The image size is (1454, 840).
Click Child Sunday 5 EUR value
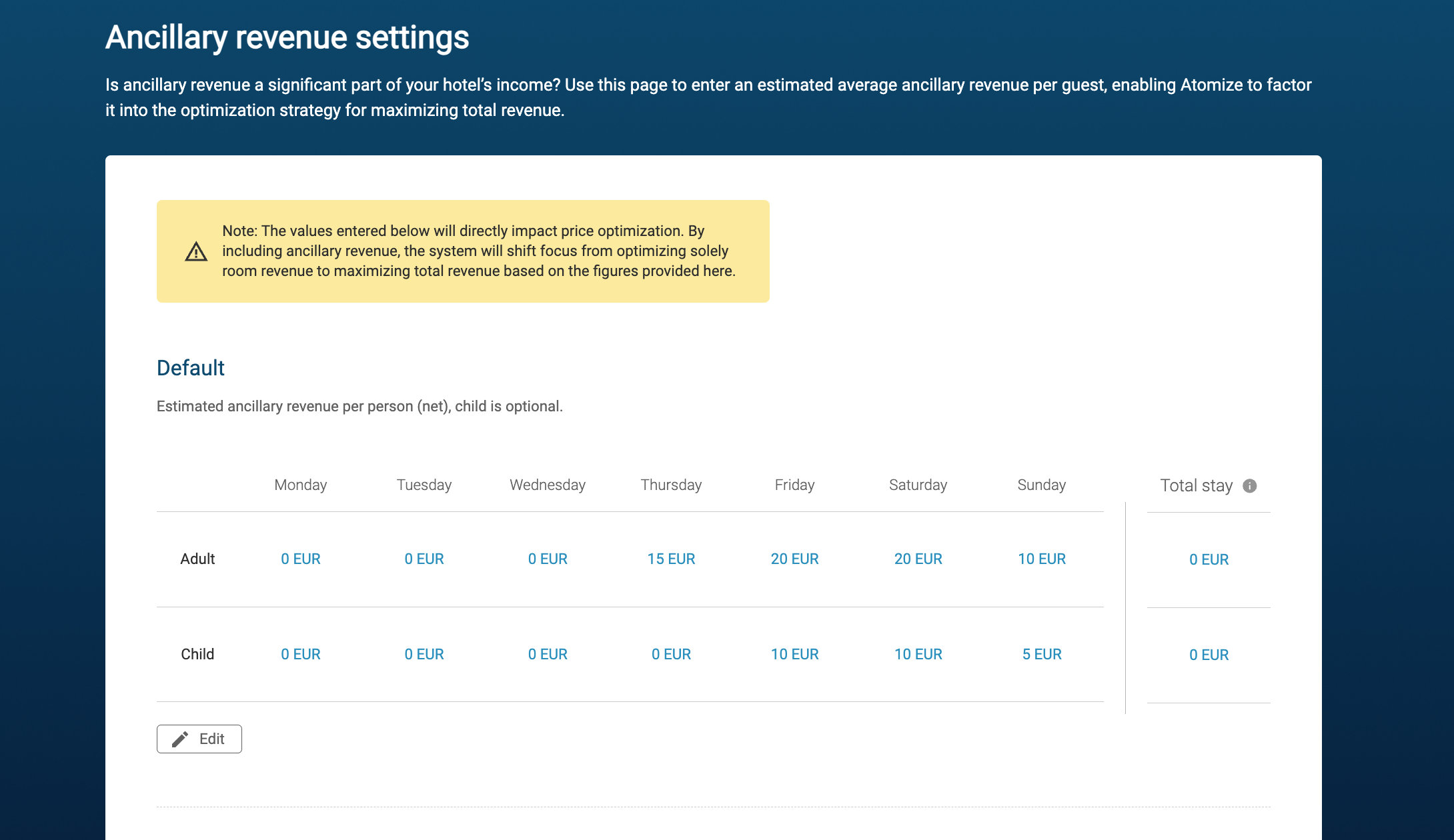pyautogui.click(x=1041, y=654)
